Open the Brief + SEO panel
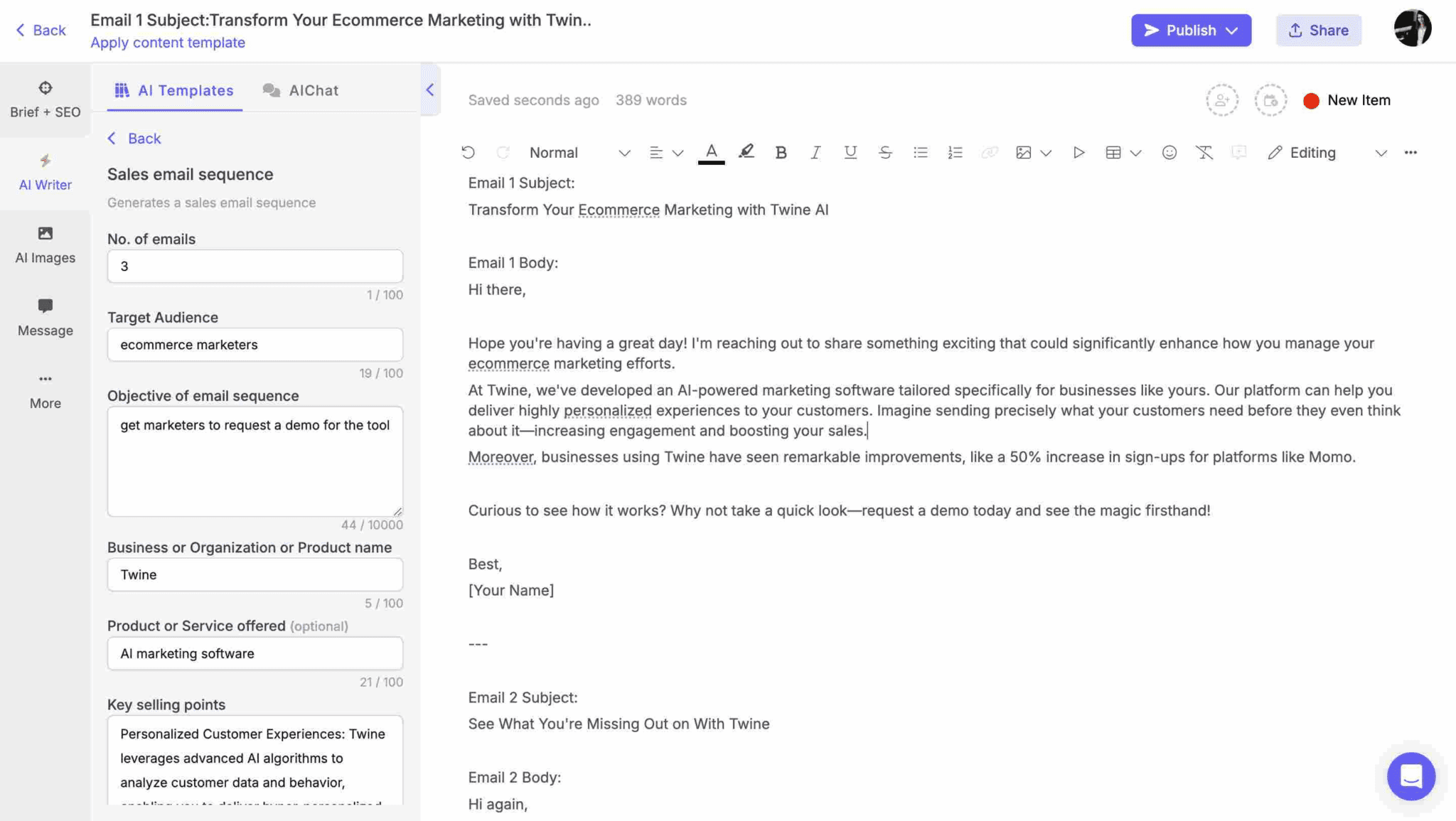Image resolution: width=1456 pixels, height=821 pixels. tap(45, 98)
